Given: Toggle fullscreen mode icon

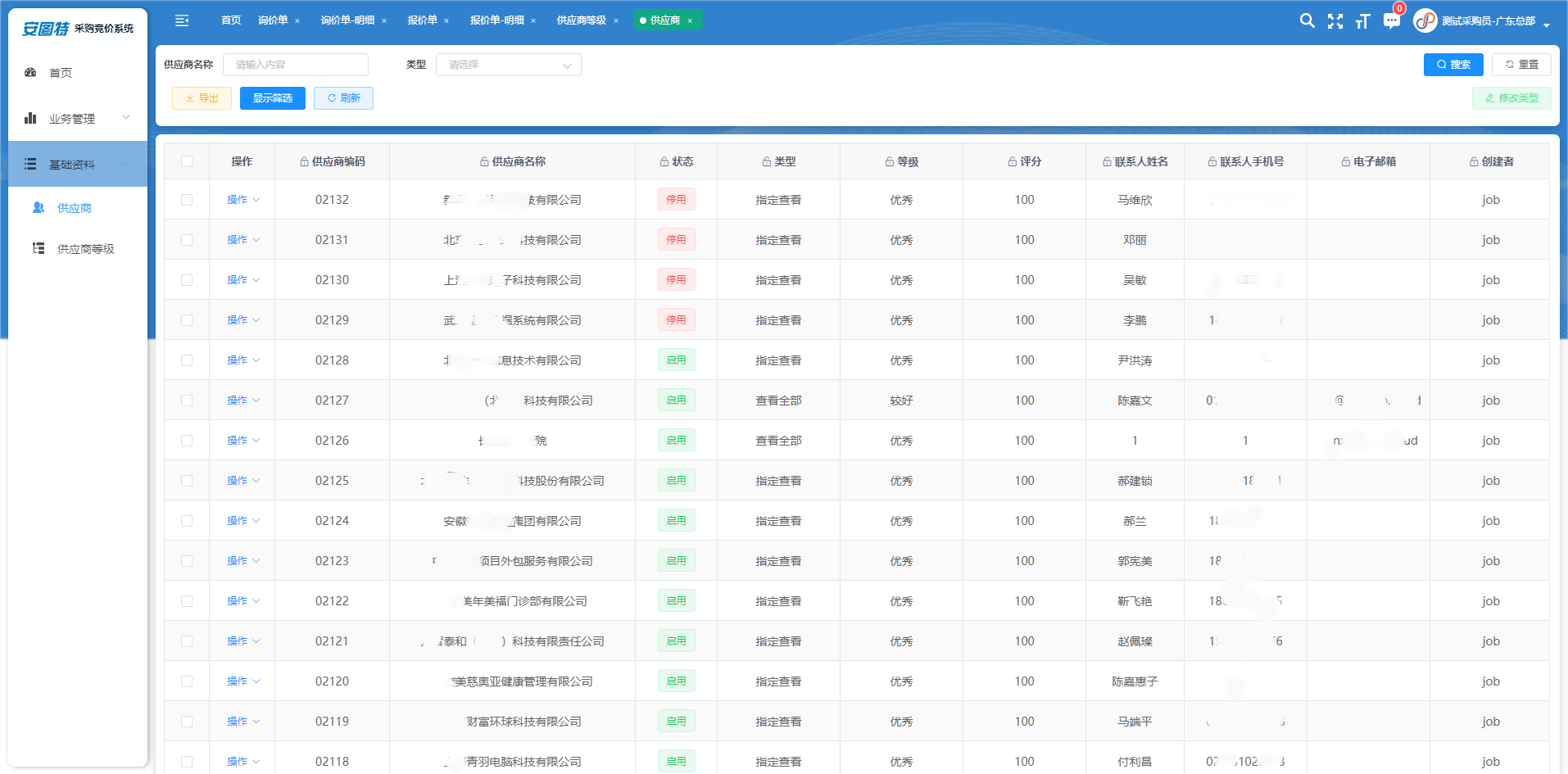Looking at the screenshot, I should (1335, 21).
